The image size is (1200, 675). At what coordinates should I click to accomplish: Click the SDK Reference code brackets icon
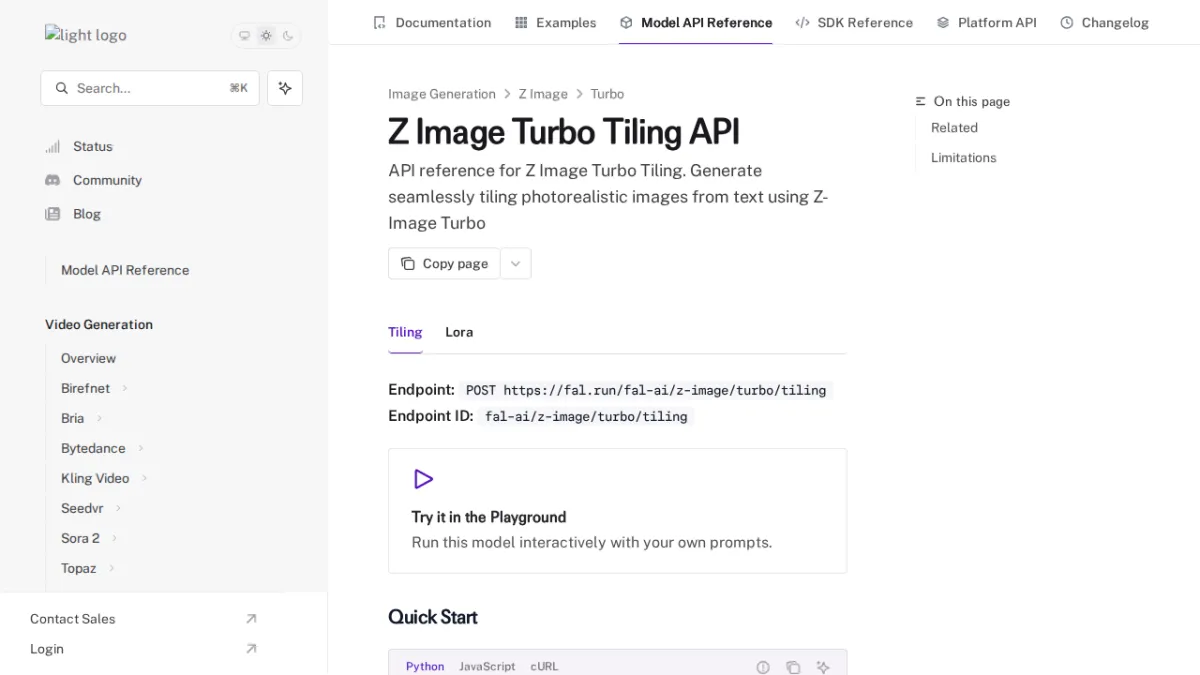(x=802, y=22)
